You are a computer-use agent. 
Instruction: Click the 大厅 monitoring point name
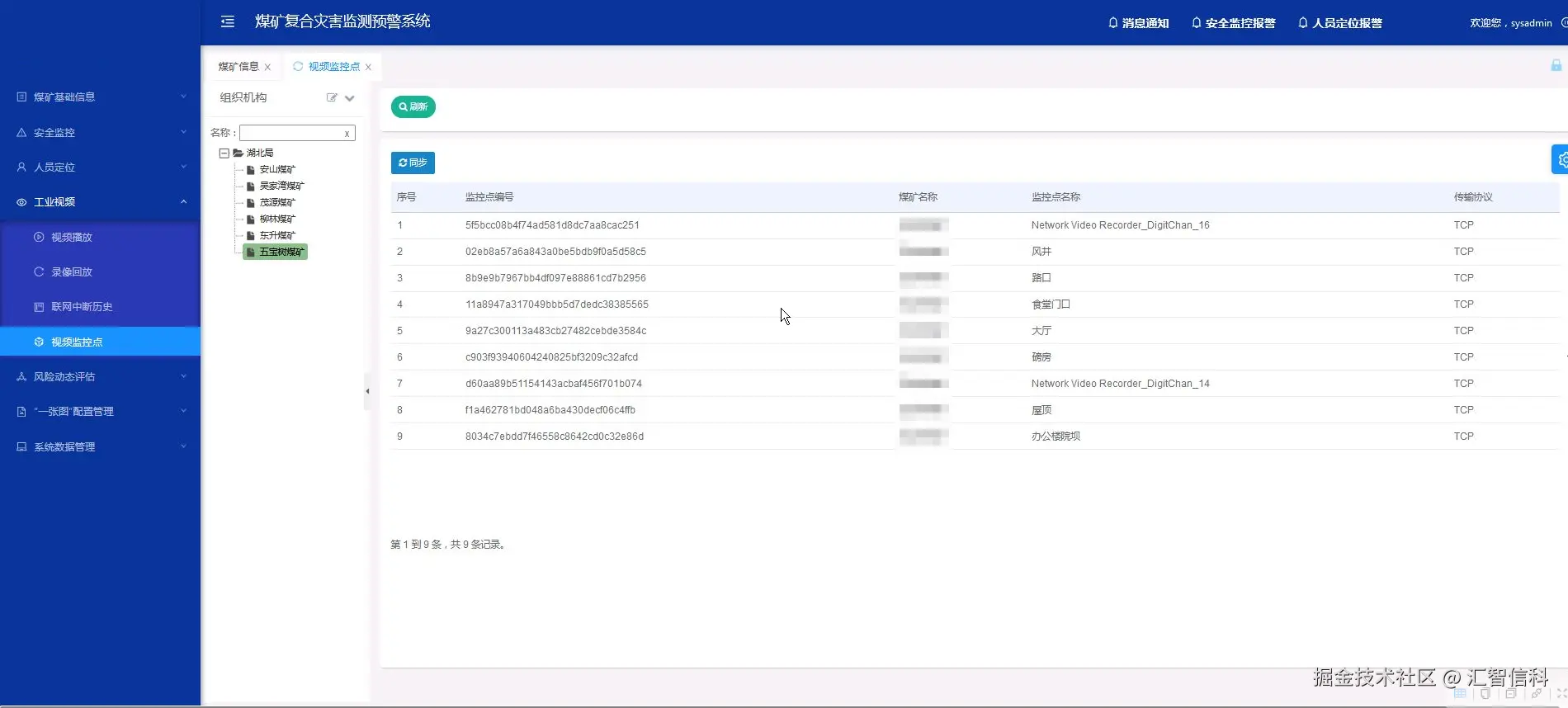click(1041, 331)
